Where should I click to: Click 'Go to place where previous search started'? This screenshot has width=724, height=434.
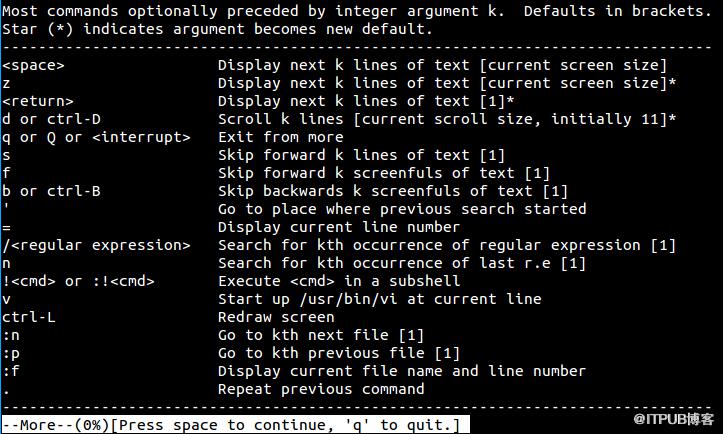pos(402,209)
